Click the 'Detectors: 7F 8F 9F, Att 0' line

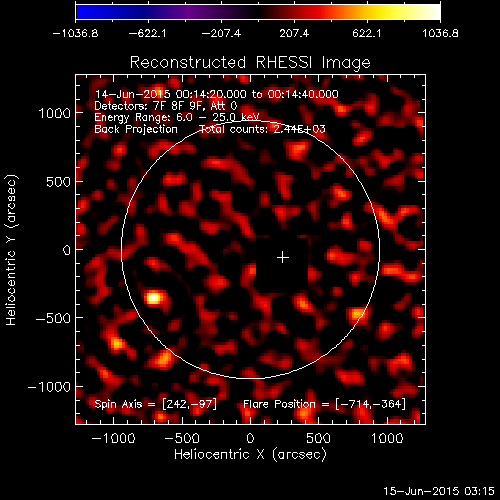click(x=166, y=106)
